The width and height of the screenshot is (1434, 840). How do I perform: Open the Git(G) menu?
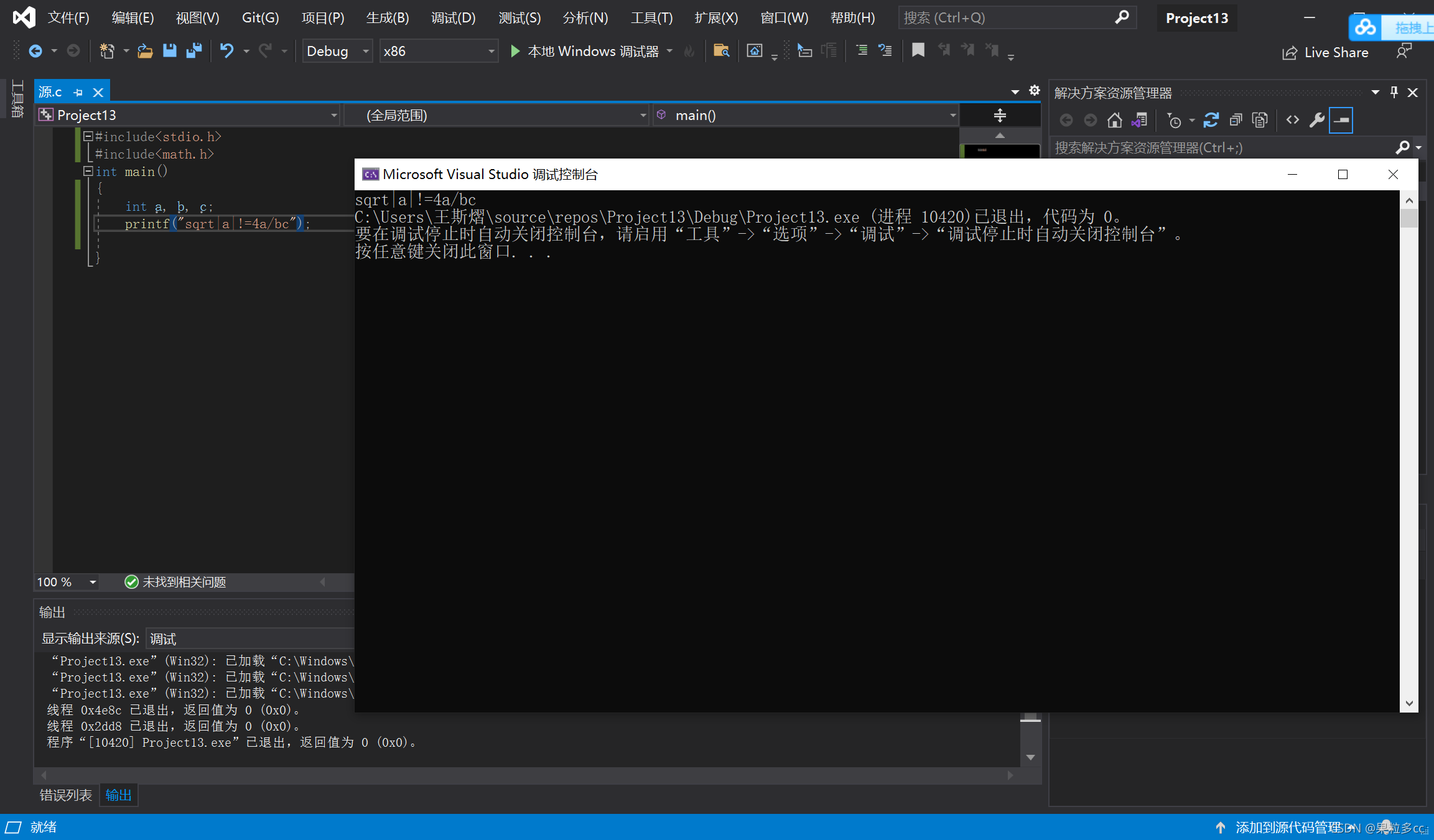click(x=260, y=17)
